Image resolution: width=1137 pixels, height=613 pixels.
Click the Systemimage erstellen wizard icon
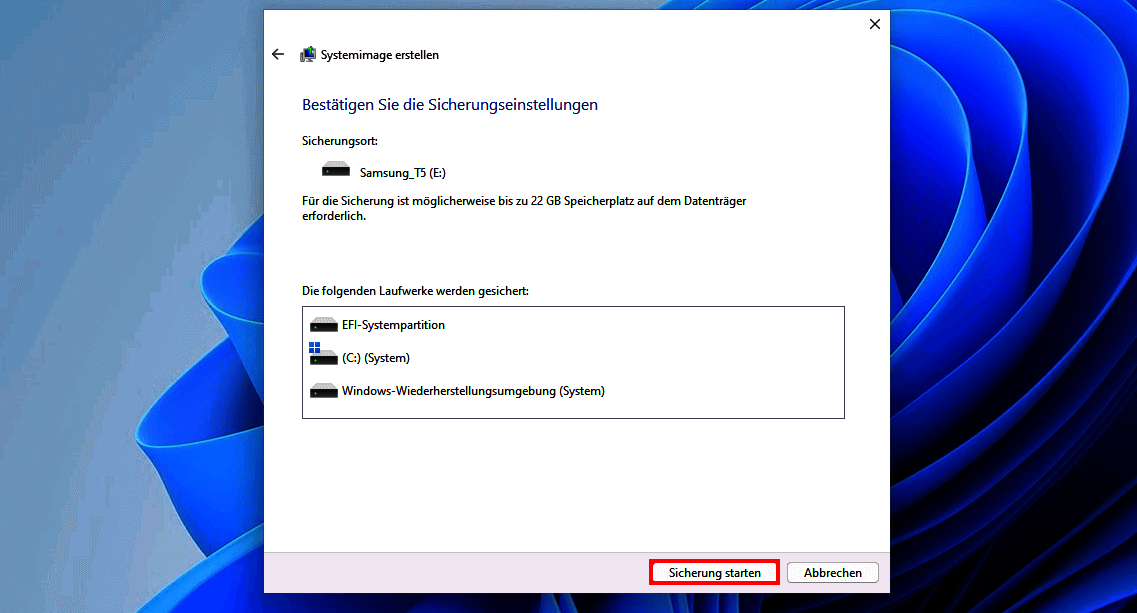[x=308, y=54]
